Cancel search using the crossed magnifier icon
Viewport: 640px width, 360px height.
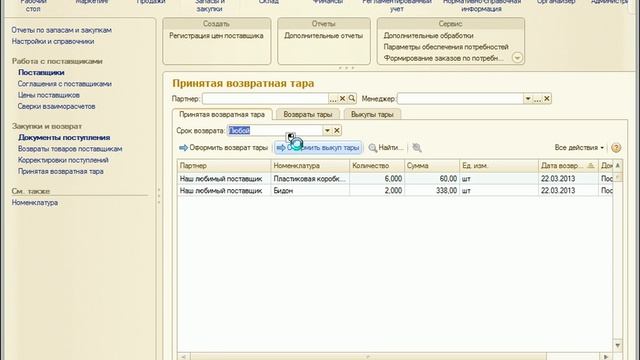coord(417,148)
